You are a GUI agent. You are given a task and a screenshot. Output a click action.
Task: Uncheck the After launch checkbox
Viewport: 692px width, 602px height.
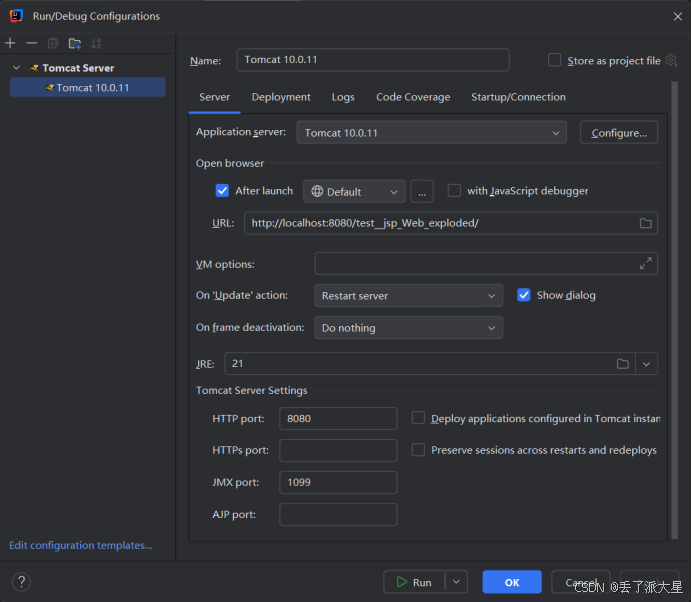click(222, 191)
